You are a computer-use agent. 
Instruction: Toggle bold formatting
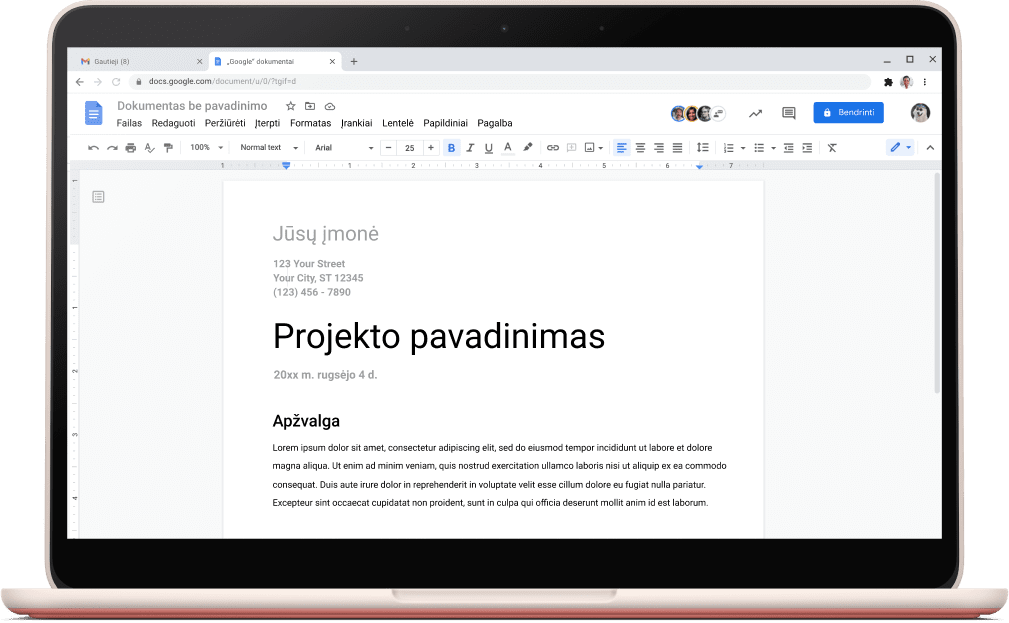[451, 148]
